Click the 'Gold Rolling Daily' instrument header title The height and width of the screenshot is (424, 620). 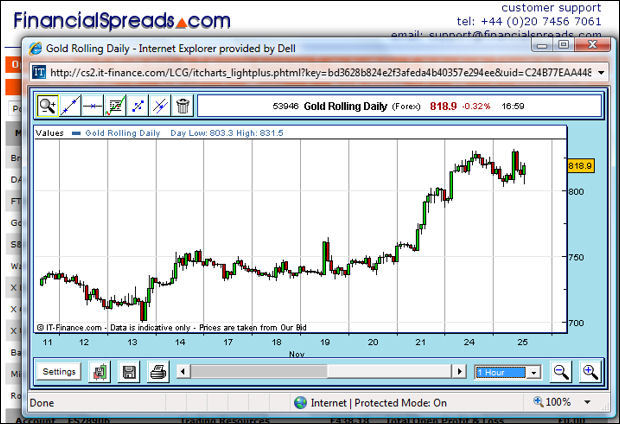[345, 106]
